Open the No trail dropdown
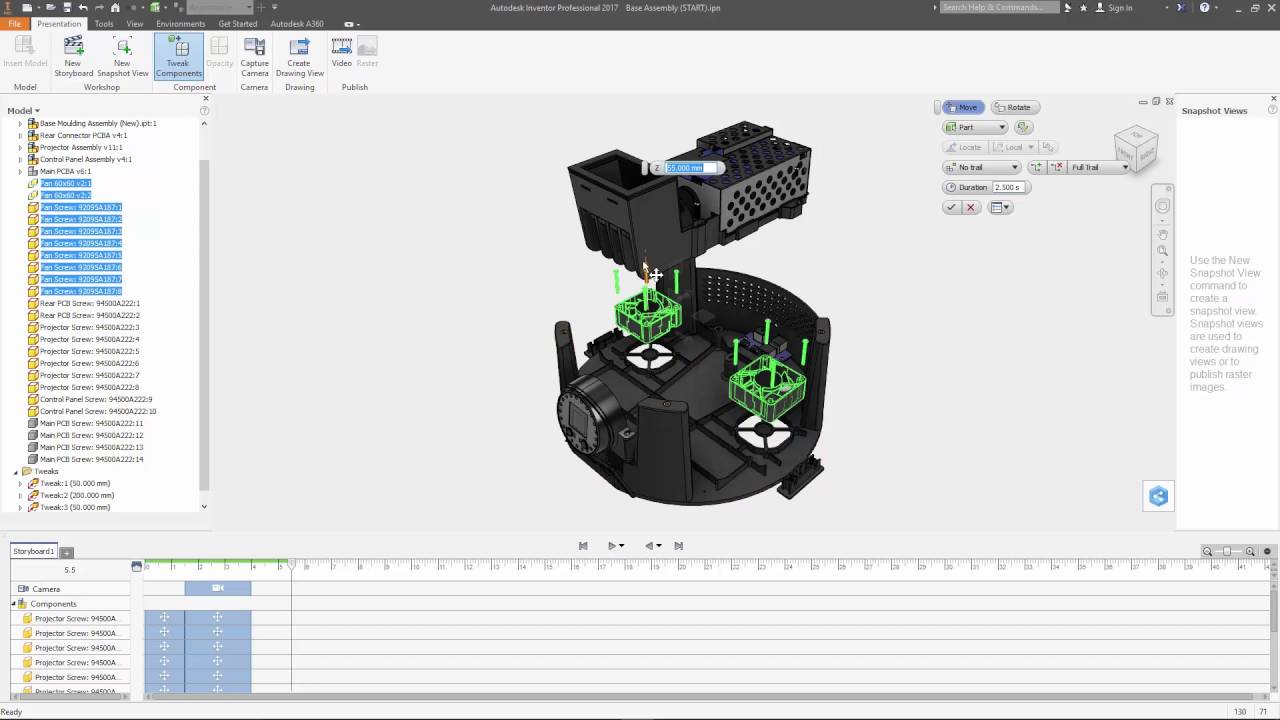The height and width of the screenshot is (720, 1280). tap(982, 167)
